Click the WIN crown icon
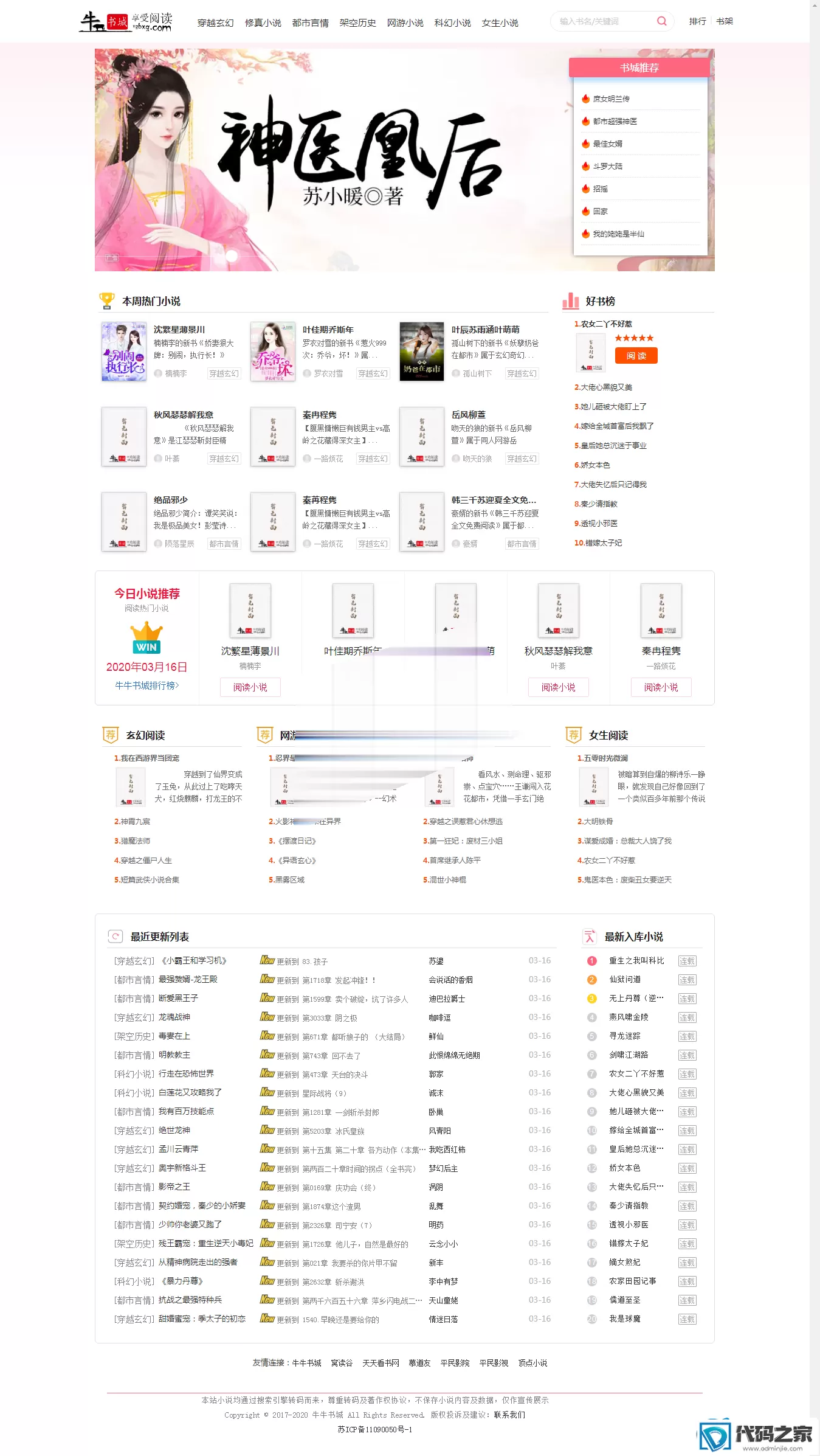Viewport: 820px width, 1456px height. point(146,637)
